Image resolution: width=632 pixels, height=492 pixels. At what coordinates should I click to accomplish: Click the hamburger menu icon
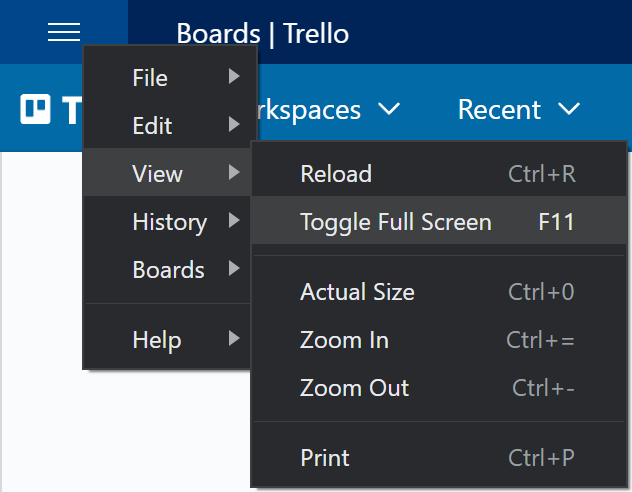point(63,32)
